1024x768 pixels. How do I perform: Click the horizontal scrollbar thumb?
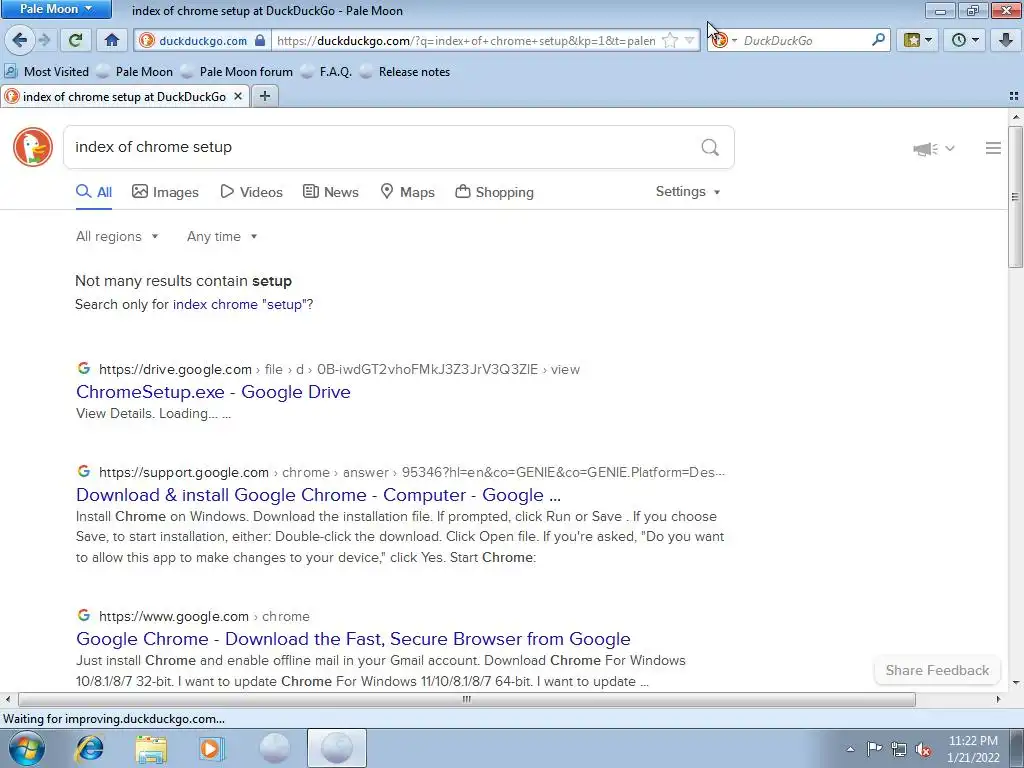(467, 699)
